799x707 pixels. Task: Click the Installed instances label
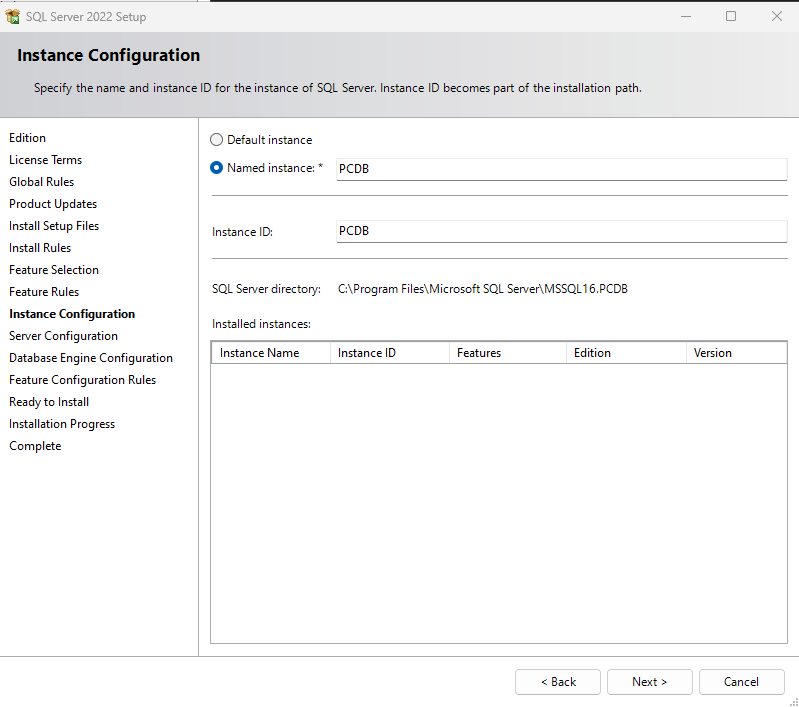261,324
